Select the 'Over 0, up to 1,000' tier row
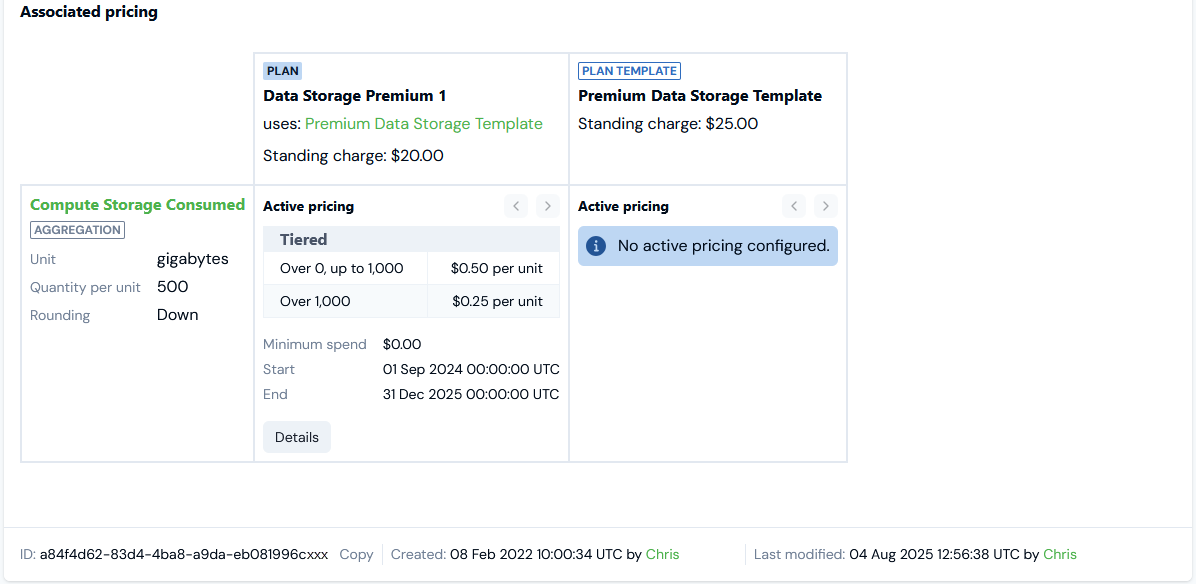The width and height of the screenshot is (1196, 584). tap(342, 268)
